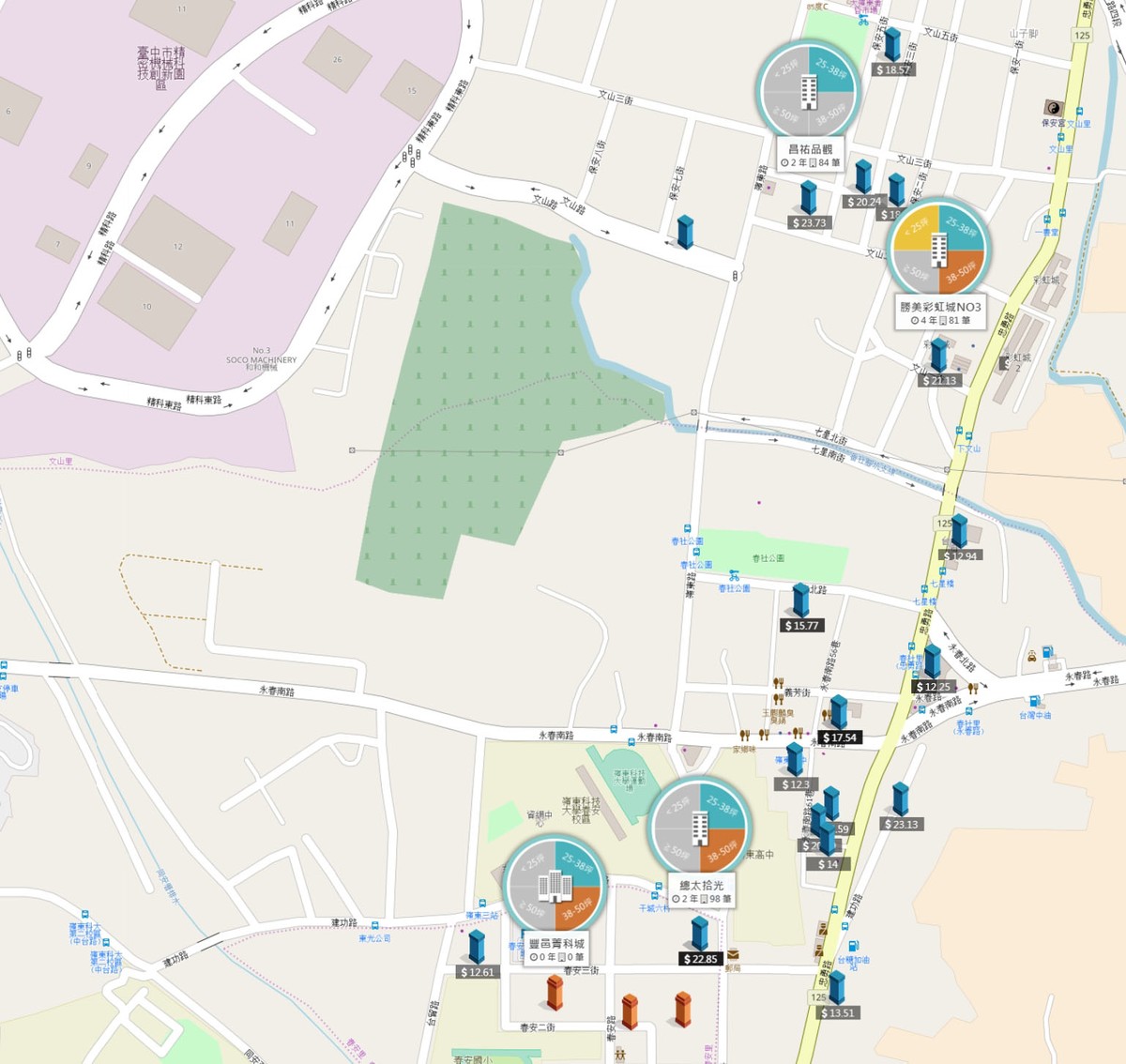Image resolution: width=1126 pixels, height=1064 pixels.
Task: Click the $20.24 price label
Action: point(863,202)
